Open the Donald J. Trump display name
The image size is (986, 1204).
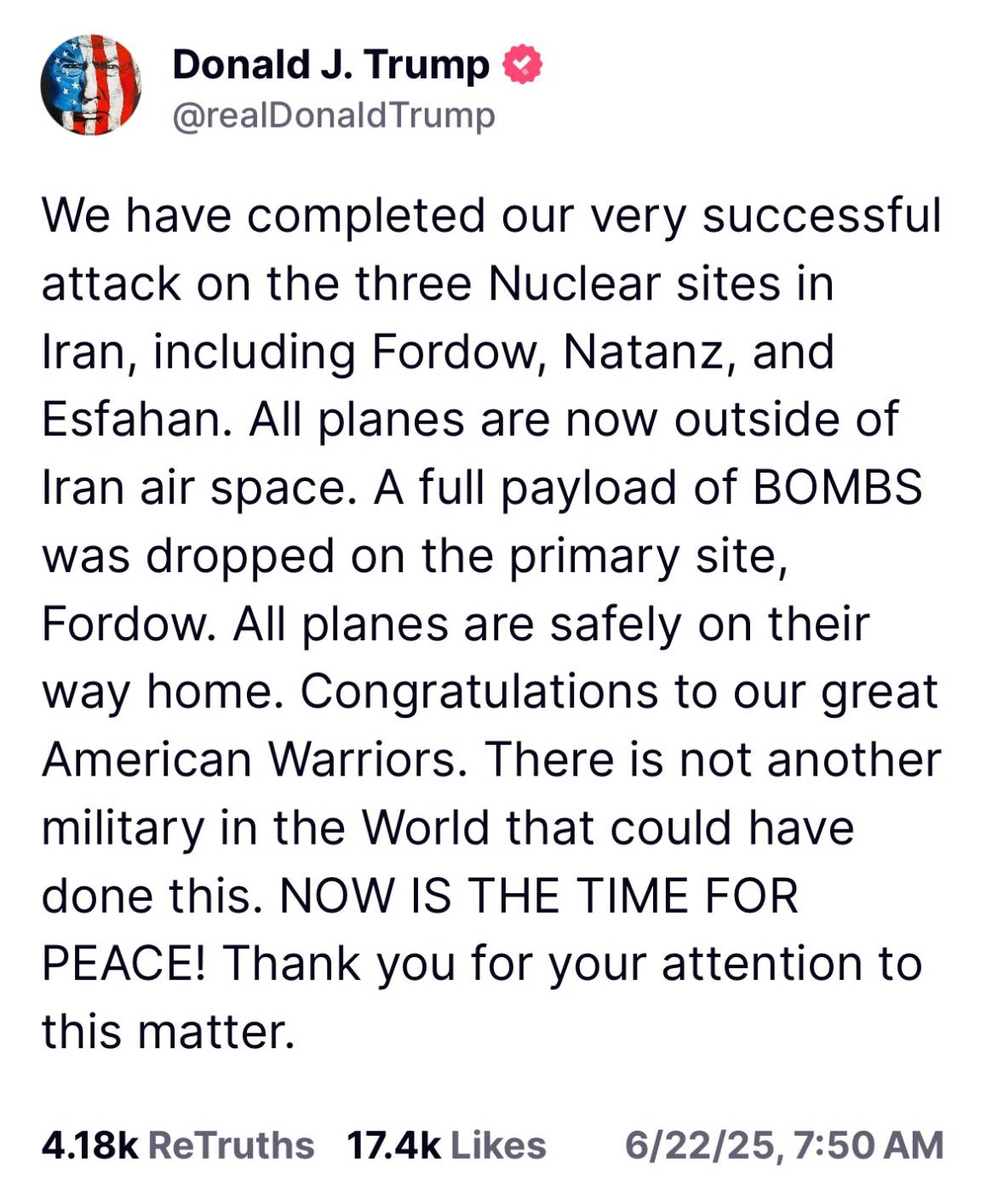331,65
